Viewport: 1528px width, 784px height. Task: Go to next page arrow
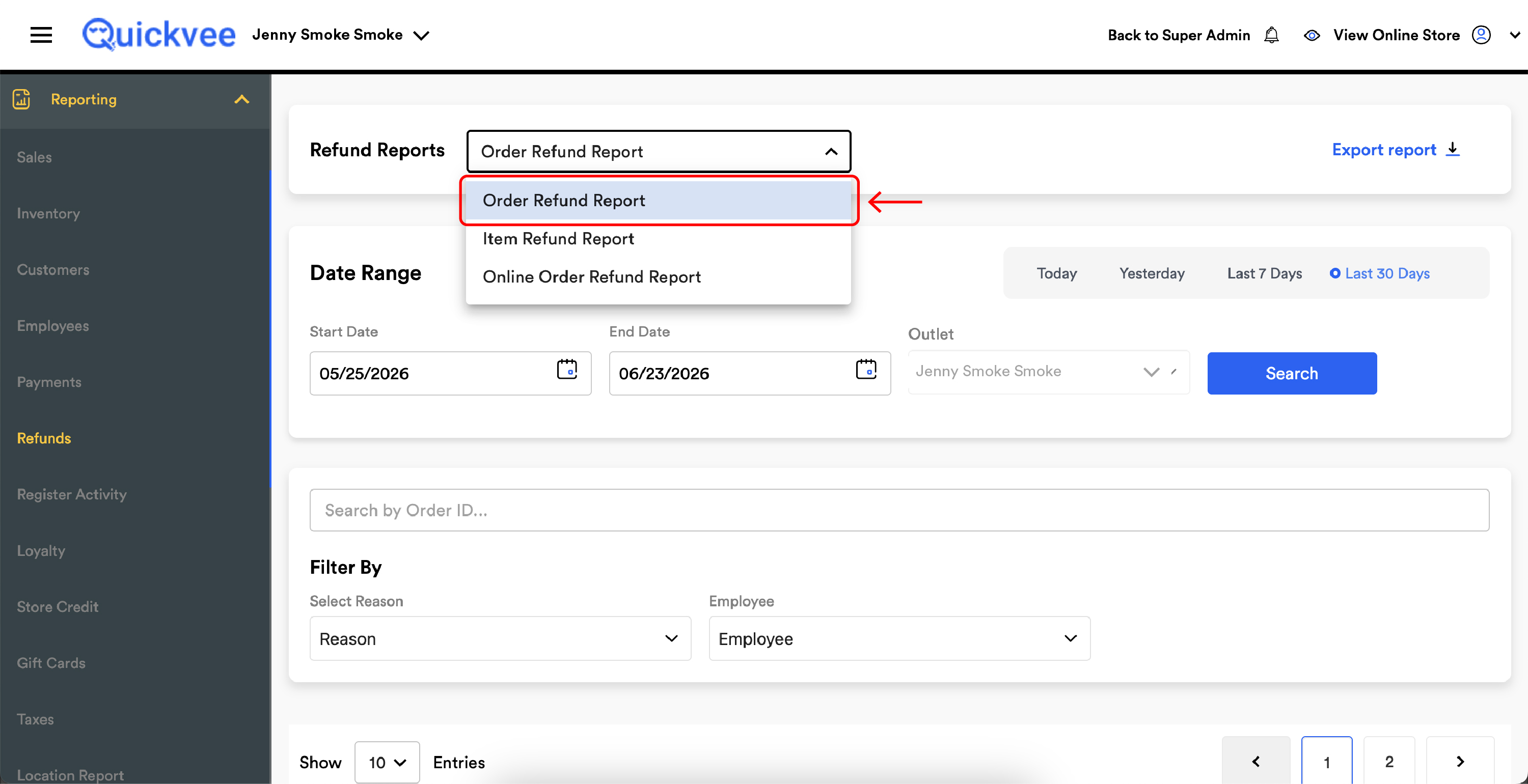click(1460, 761)
